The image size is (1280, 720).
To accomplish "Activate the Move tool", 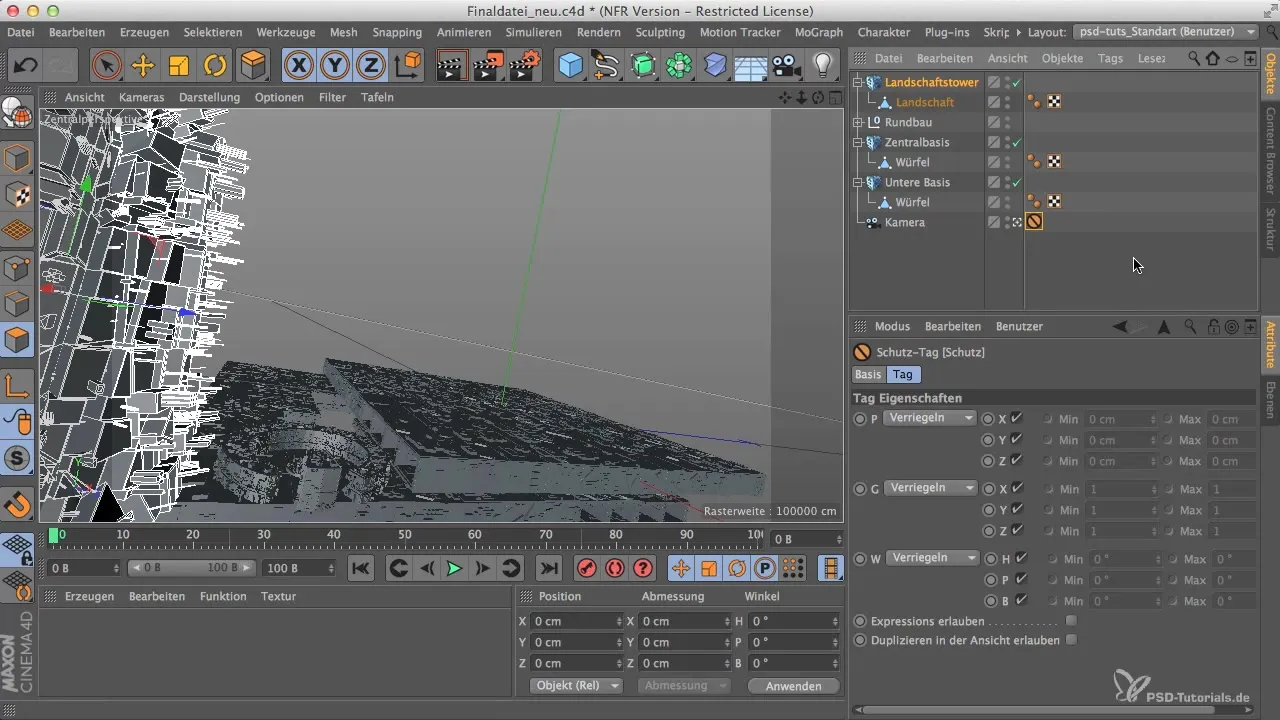I will pyautogui.click(x=143, y=66).
